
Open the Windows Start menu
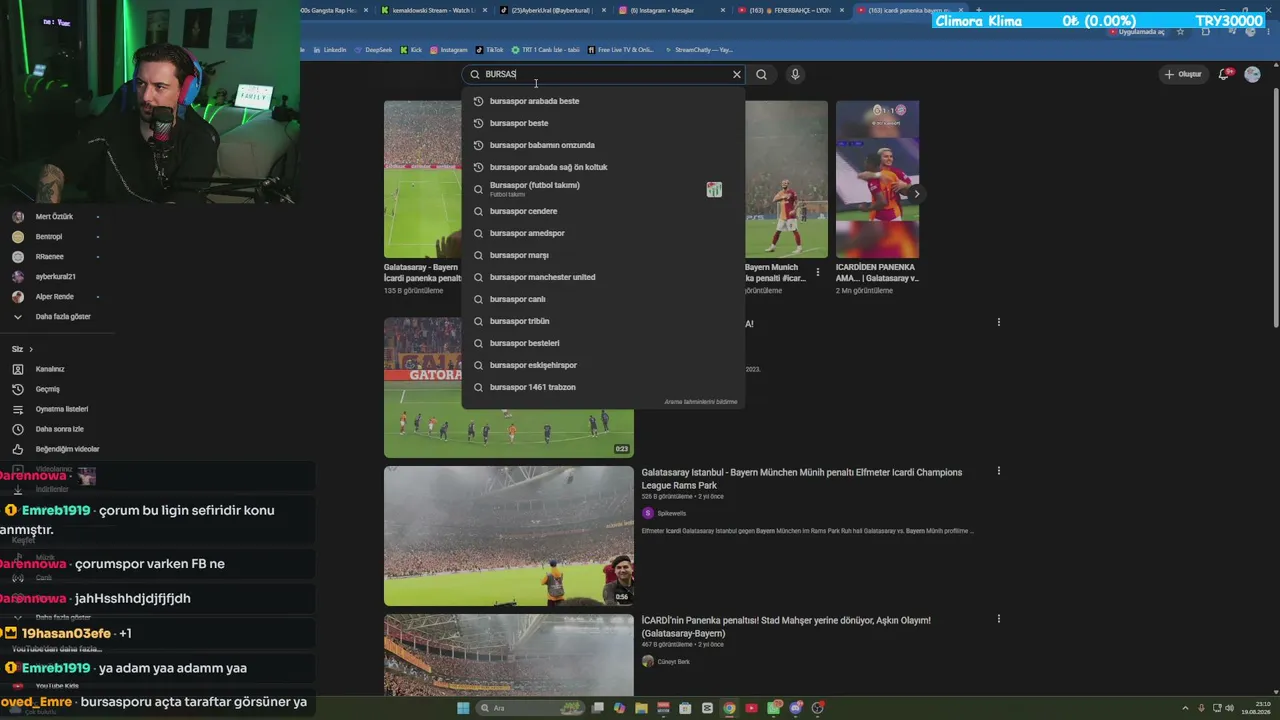point(463,708)
